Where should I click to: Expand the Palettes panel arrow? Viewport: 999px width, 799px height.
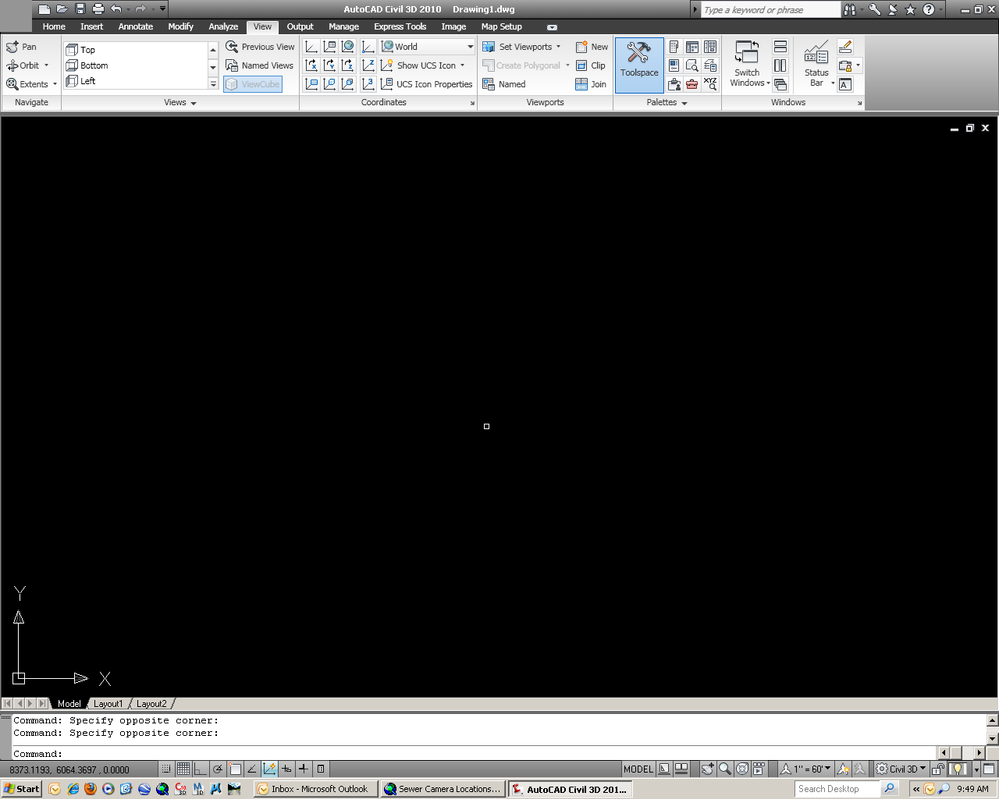coord(684,103)
